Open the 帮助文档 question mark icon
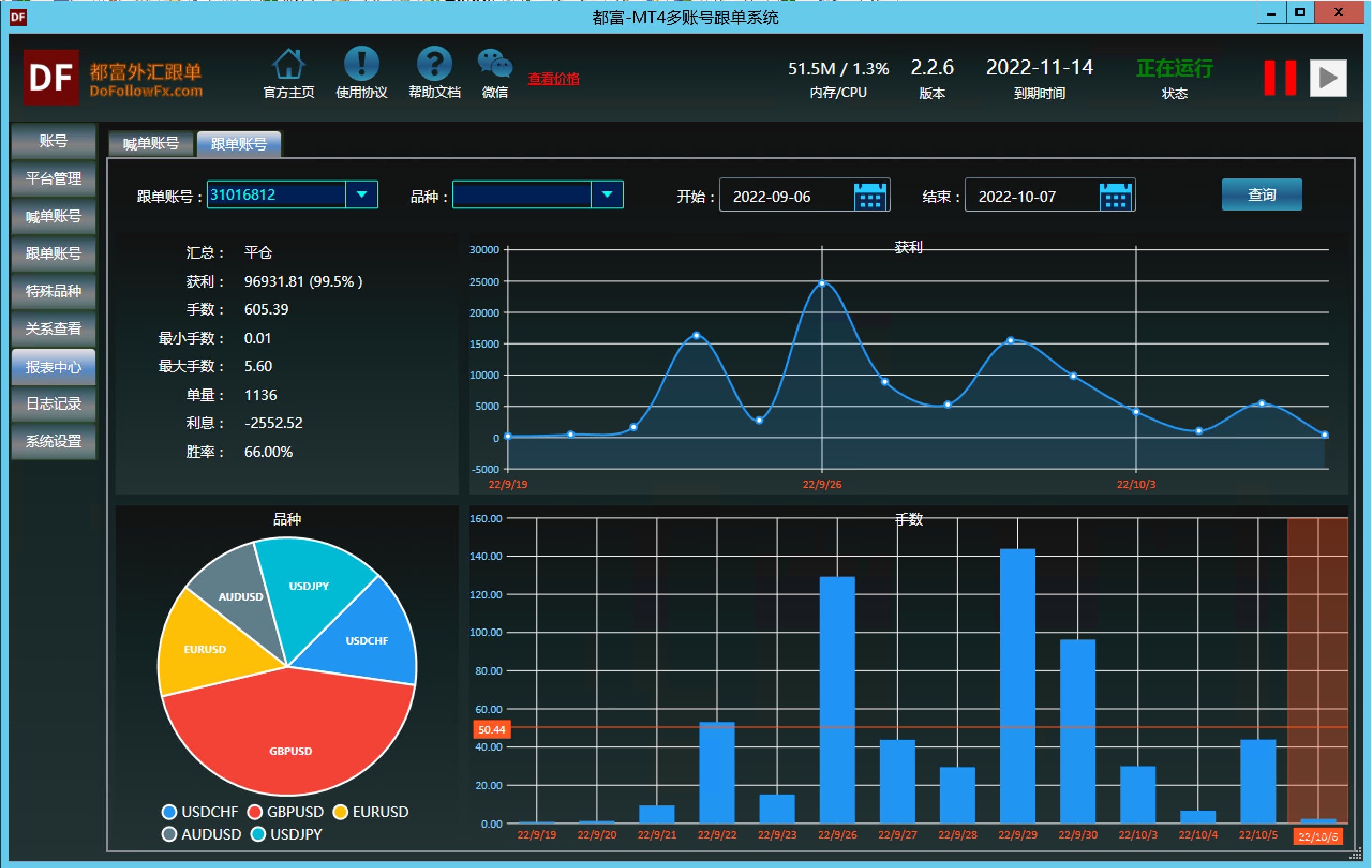The width and height of the screenshot is (1372, 868). coord(434,64)
